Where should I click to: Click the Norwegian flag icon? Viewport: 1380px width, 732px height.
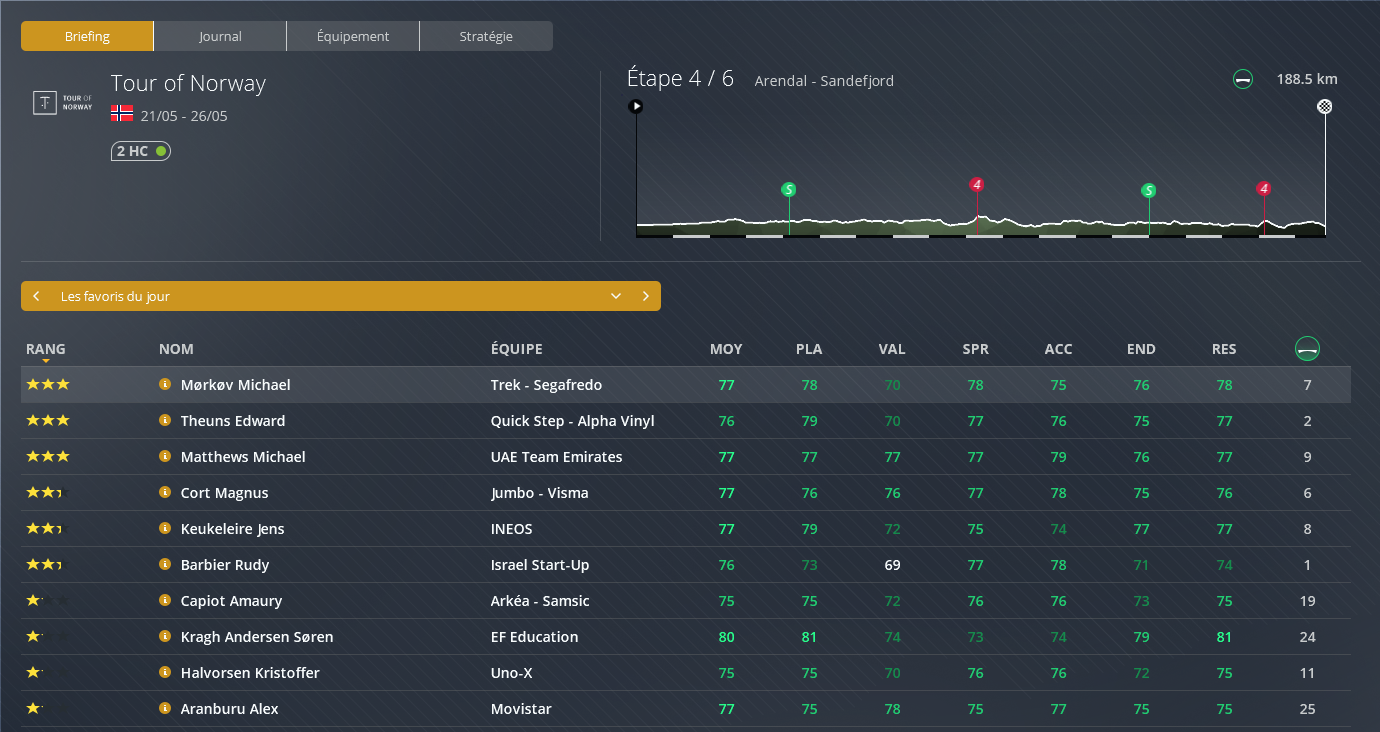point(122,114)
